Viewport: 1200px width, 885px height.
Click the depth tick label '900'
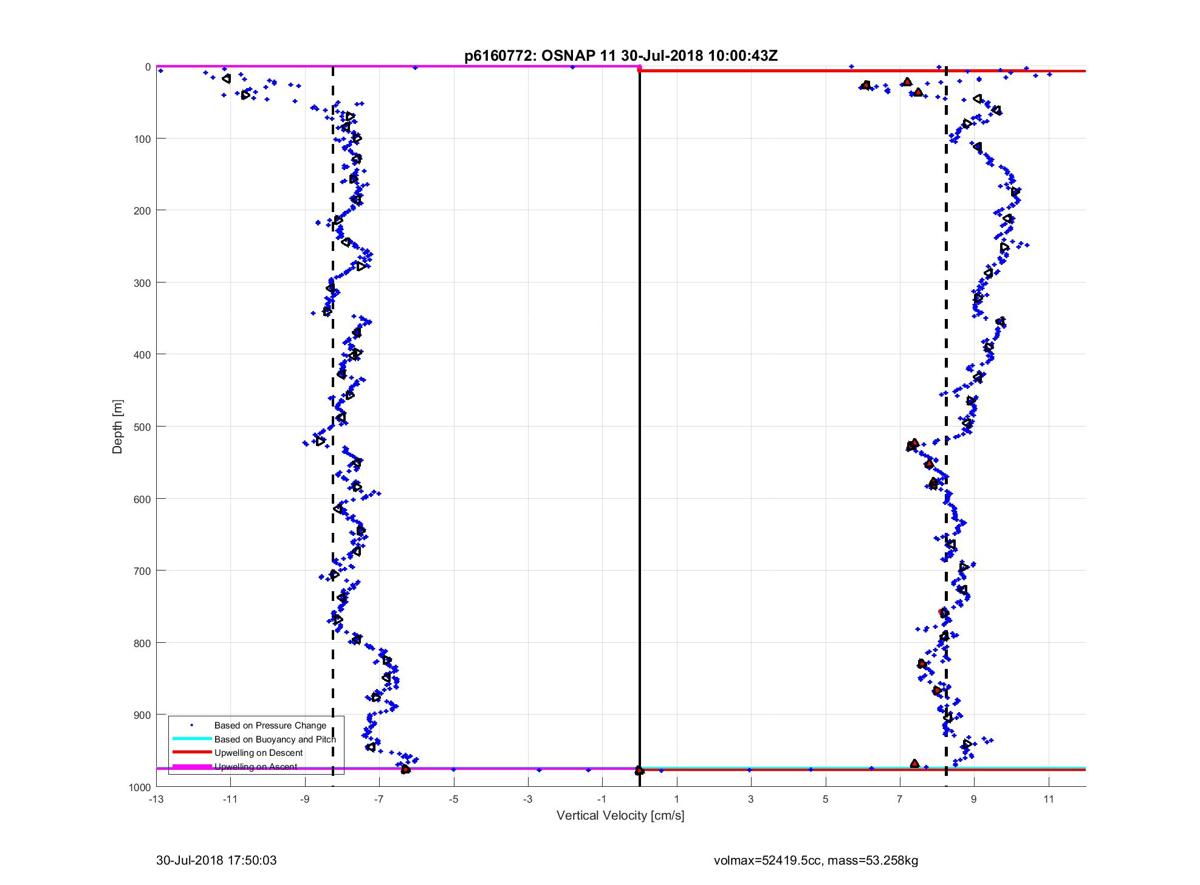(142, 715)
